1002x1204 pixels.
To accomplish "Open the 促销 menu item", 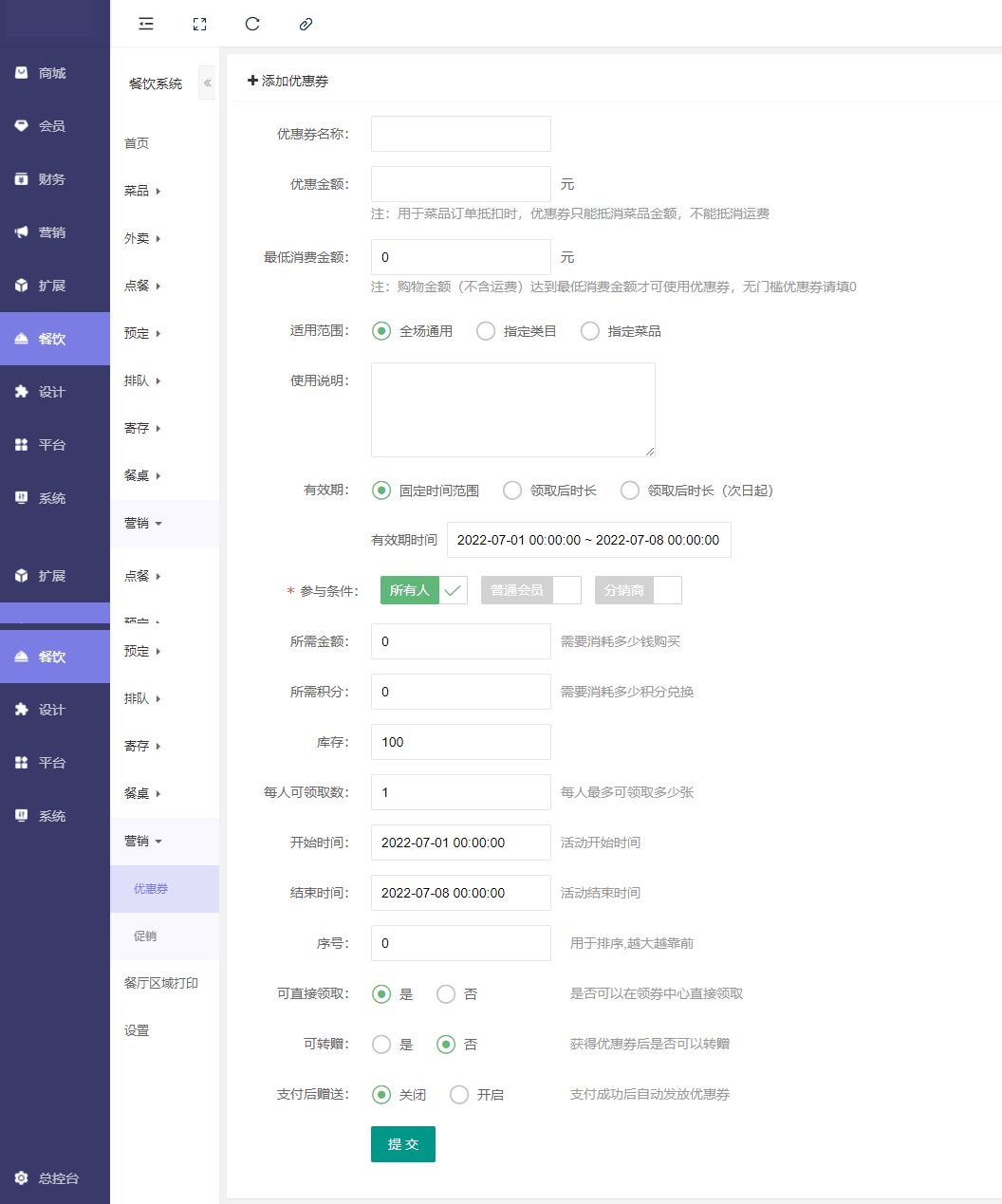I will pyautogui.click(x=145, y=936).
